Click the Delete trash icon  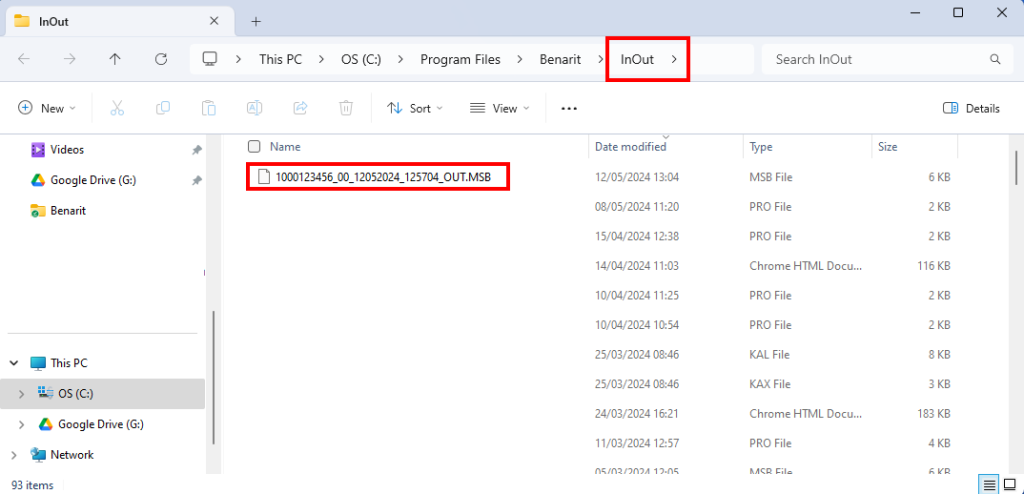[x=346, y=108]
